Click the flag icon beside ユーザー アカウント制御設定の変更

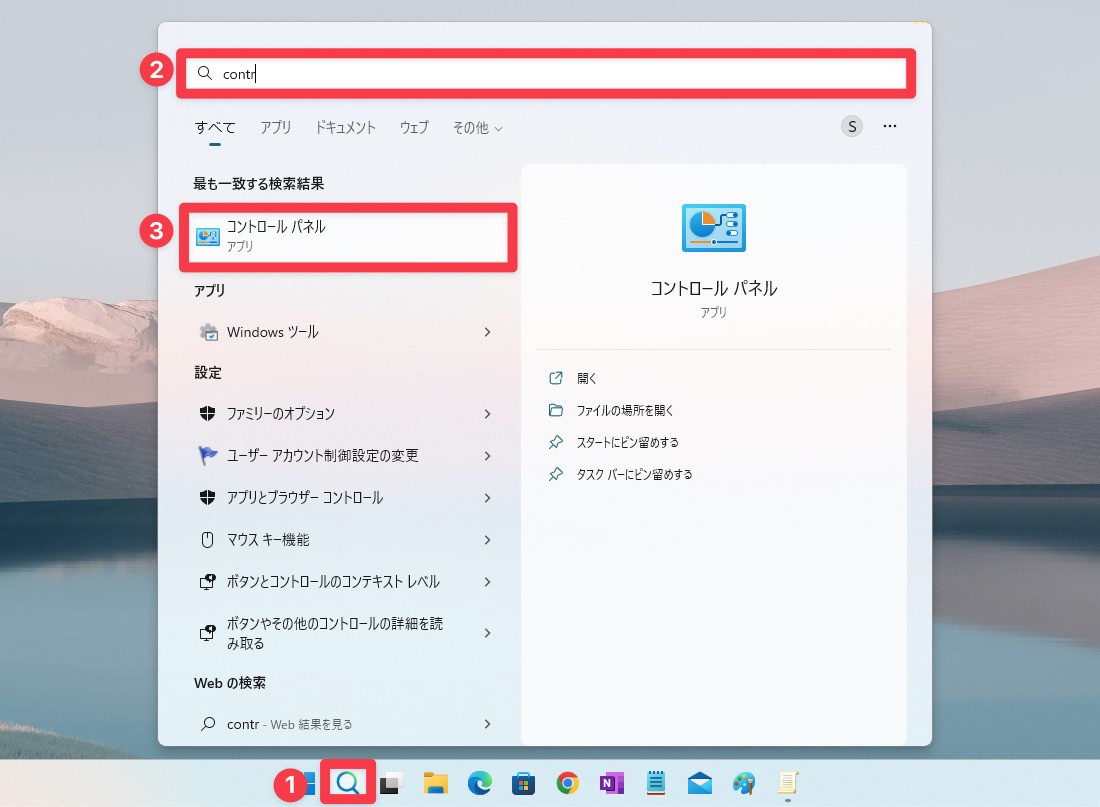(x=208, y=455)
